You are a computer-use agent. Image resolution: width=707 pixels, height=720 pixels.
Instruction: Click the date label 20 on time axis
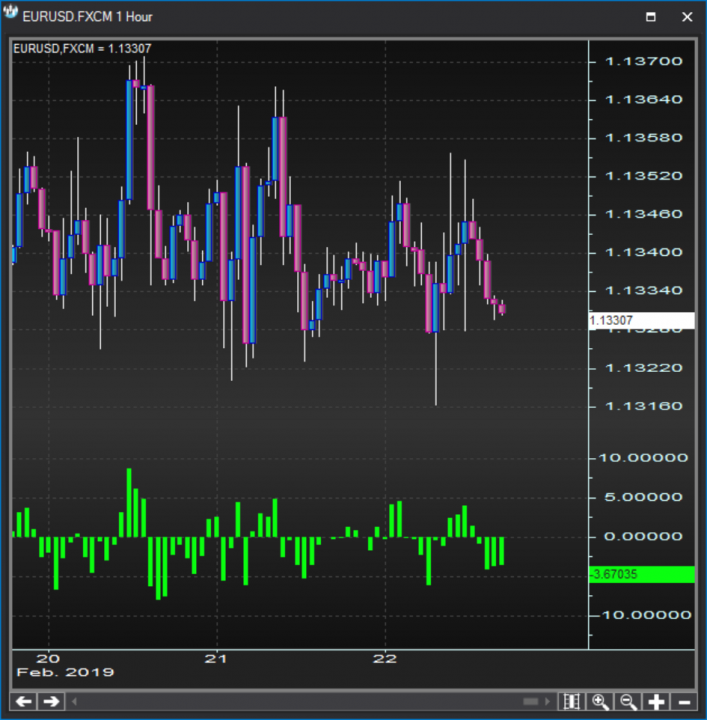48,659
